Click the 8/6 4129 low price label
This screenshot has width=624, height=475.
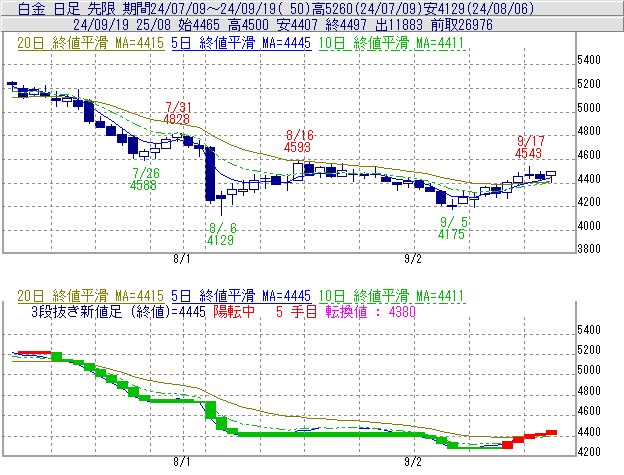click(x=221, y=234)
